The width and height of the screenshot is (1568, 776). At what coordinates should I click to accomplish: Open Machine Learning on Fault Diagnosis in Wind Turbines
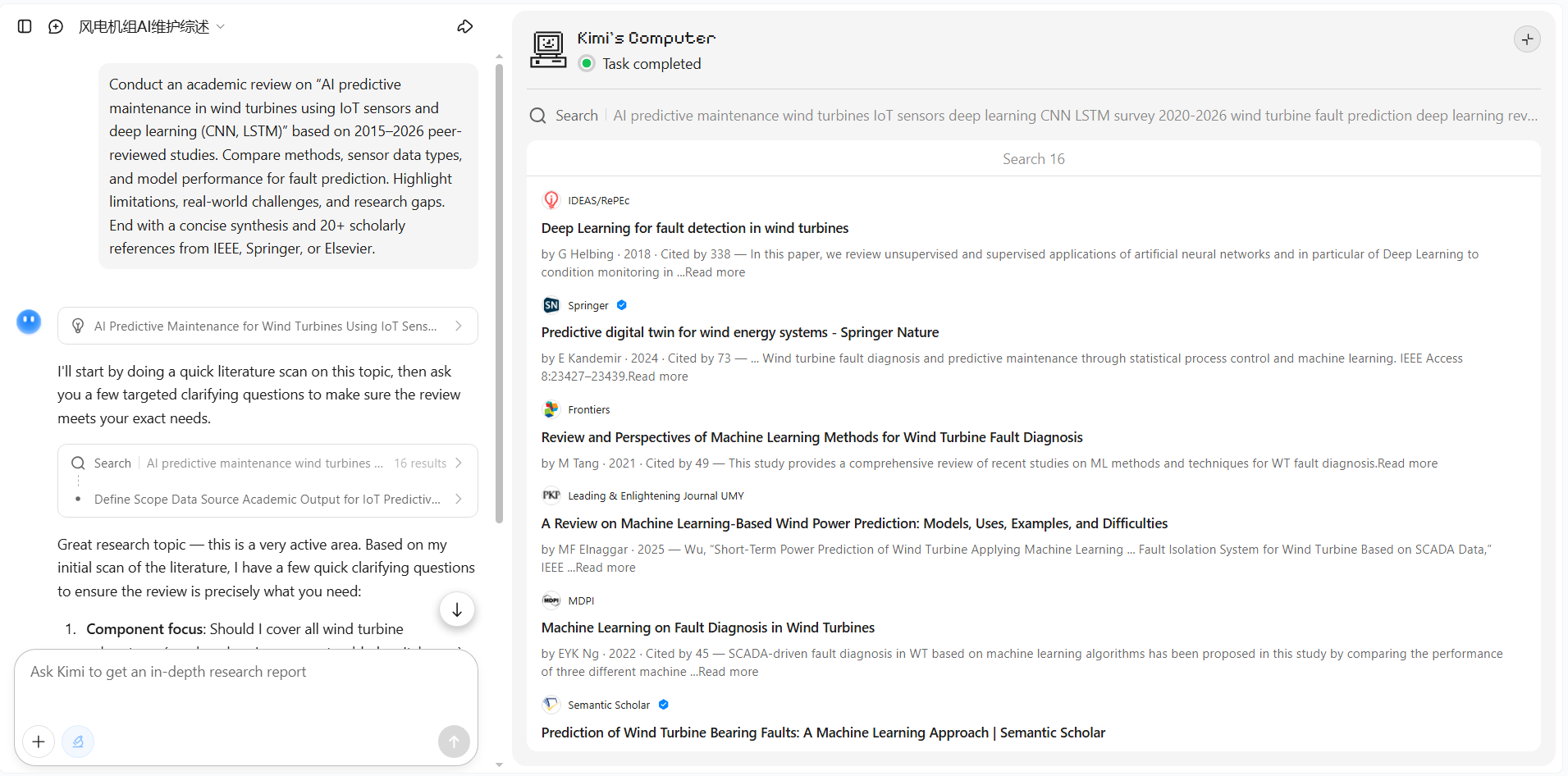708,628
